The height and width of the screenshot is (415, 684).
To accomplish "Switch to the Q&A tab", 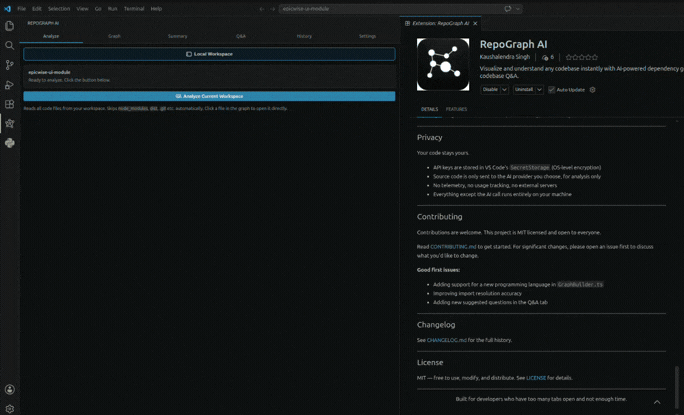I will 241,36.
